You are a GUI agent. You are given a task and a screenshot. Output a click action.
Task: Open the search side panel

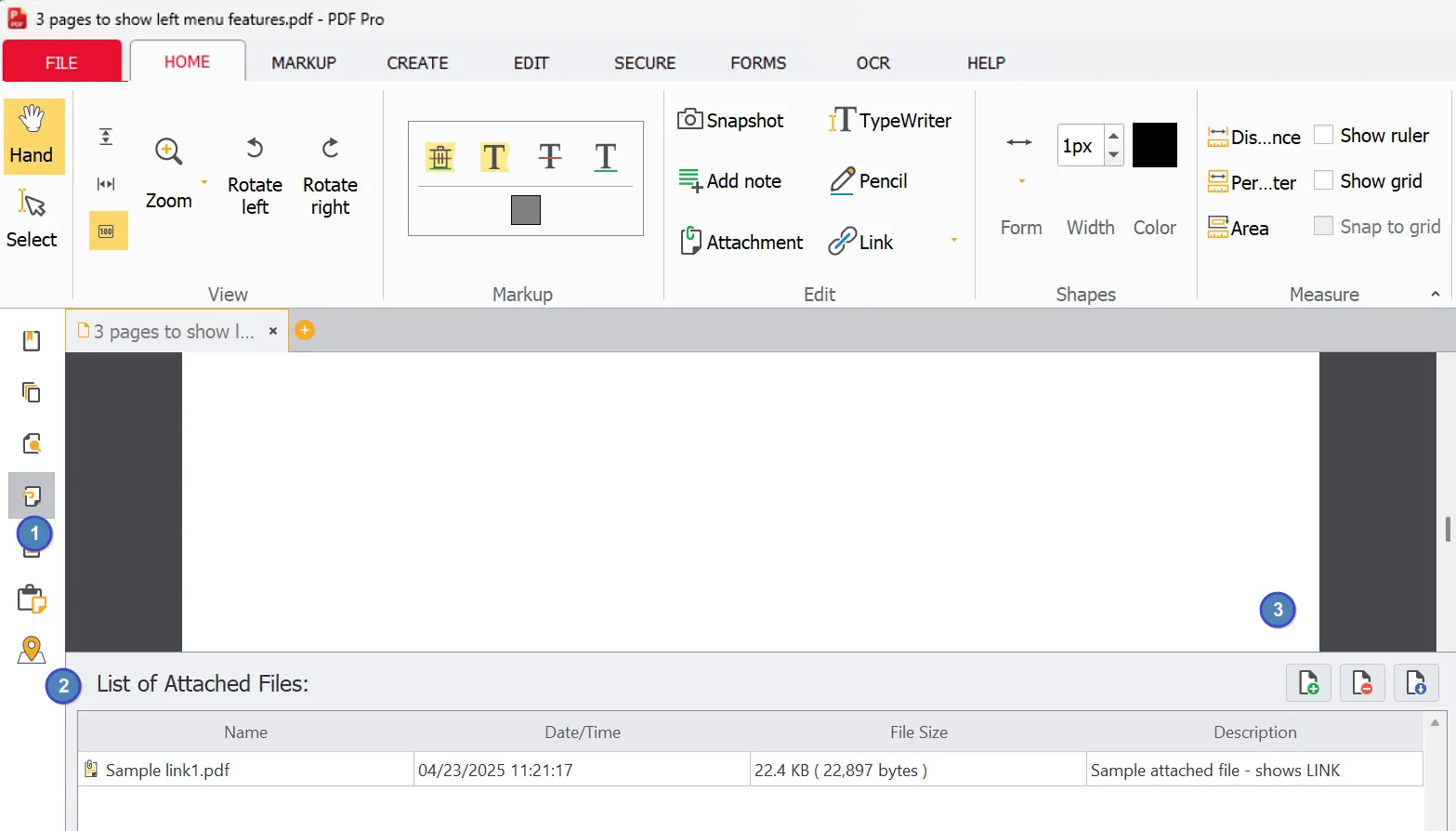point(32,443)
